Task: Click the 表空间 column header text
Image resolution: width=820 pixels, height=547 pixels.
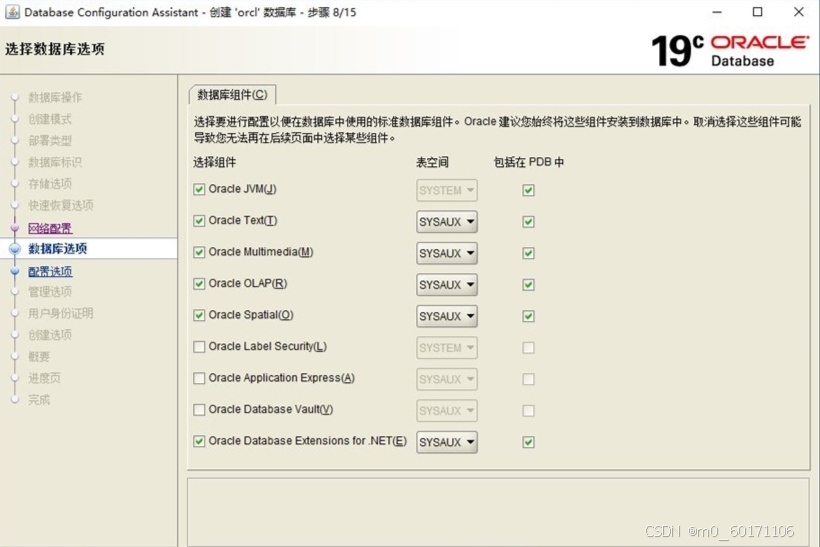Action: coord(432,162)
